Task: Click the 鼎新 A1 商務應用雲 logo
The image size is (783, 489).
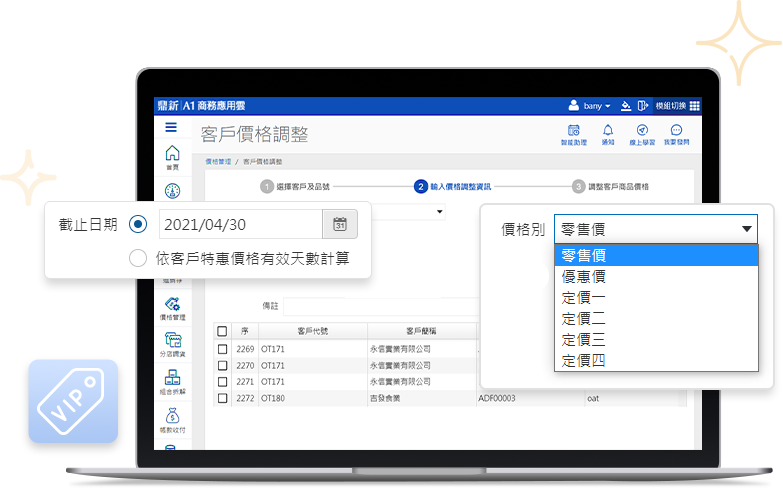Action: (201, 105)
